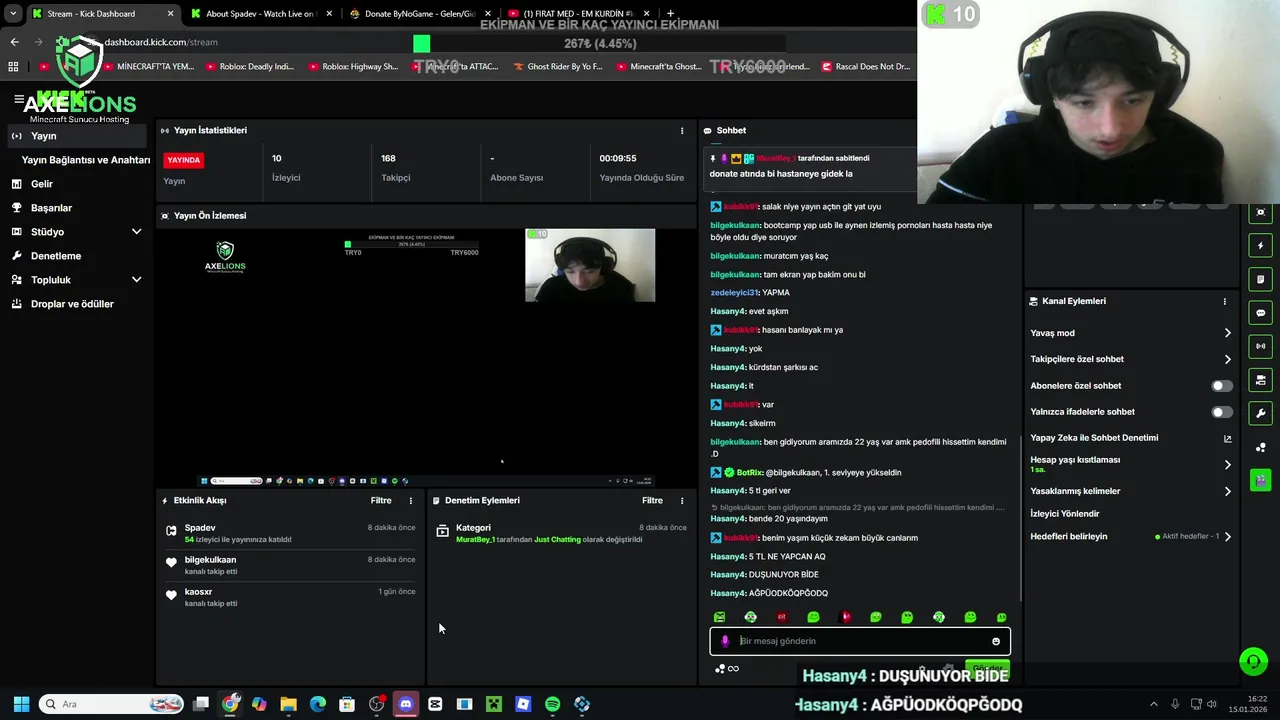Image resolution: width=1280 pixels, height=720 pixels.
Task: Click the infinity icon below chat input
Action: click(x=733, y=669)
